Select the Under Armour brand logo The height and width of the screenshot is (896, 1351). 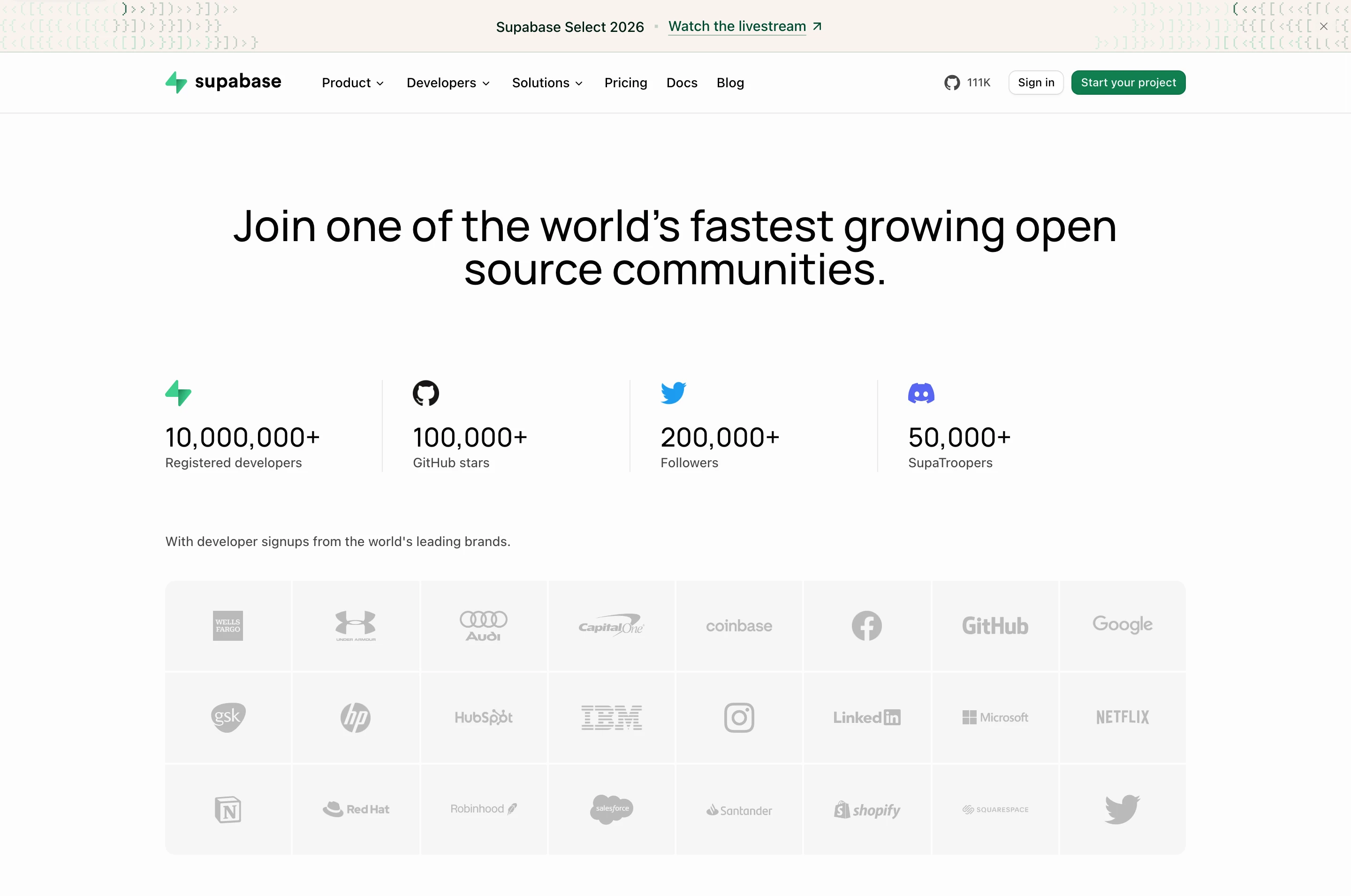tap(355, 625)
